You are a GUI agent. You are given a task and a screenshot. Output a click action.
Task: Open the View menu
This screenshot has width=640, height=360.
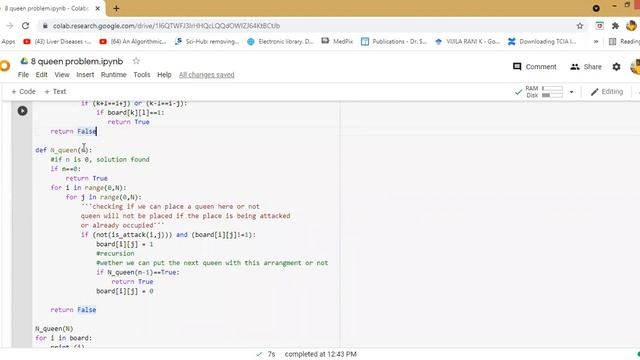(62, 75)
